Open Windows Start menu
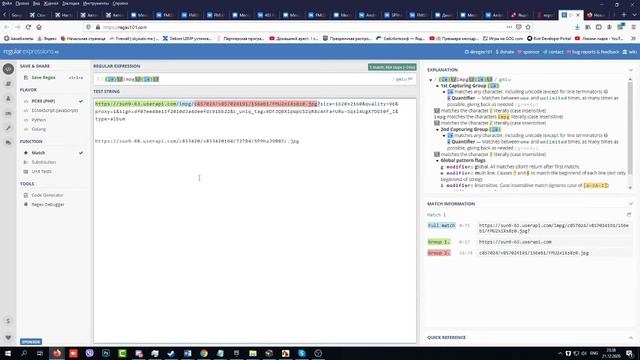 [8, 353]
